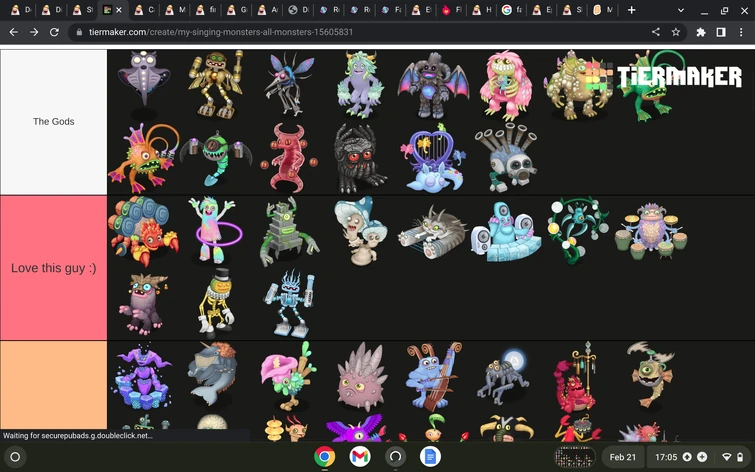Viewport: 755px width, 472px height.
Task: Open a new tab with plus button
Action: 631,10
